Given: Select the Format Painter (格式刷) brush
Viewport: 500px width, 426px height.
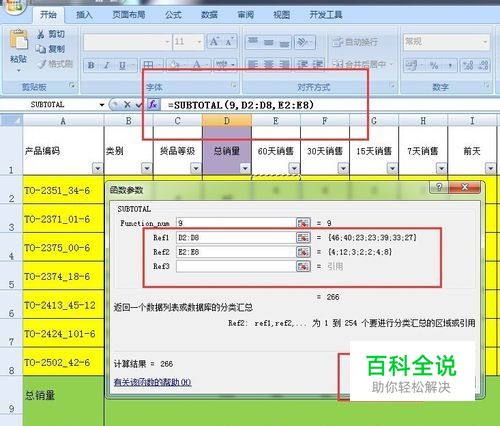Looking at the screenshot, I should click(42, 63).
